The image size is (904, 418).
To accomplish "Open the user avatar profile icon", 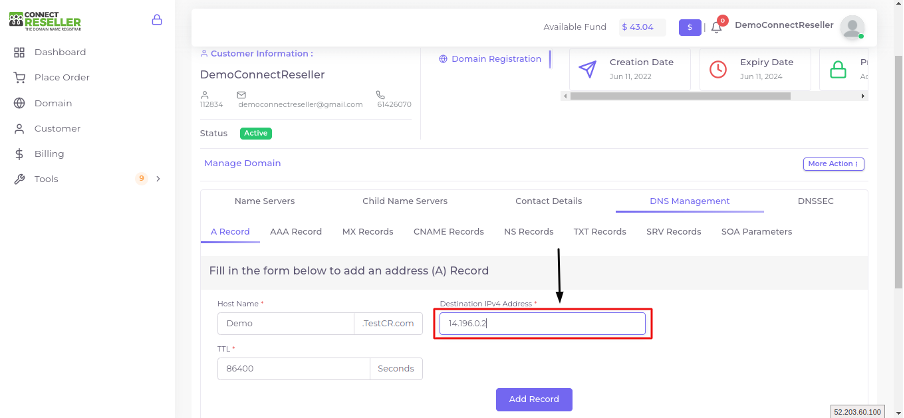I will (852, 27).
